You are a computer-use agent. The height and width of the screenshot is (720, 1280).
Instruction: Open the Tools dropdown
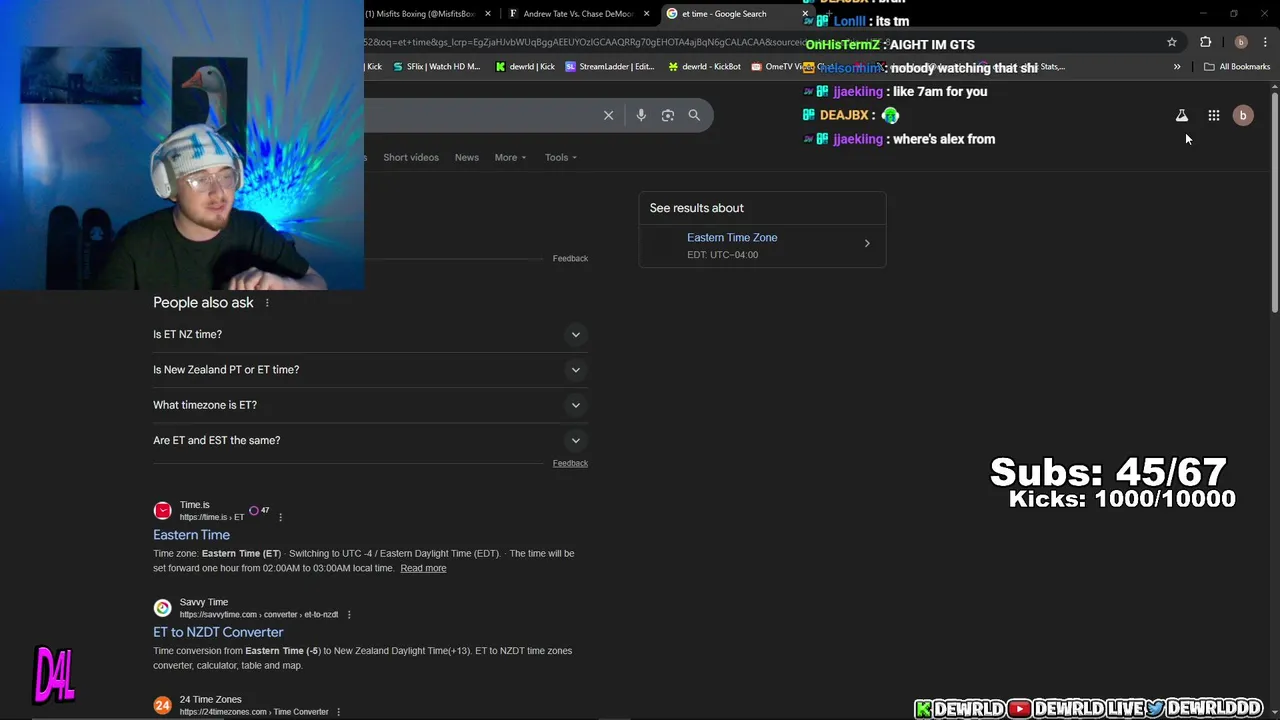[561, 157]
